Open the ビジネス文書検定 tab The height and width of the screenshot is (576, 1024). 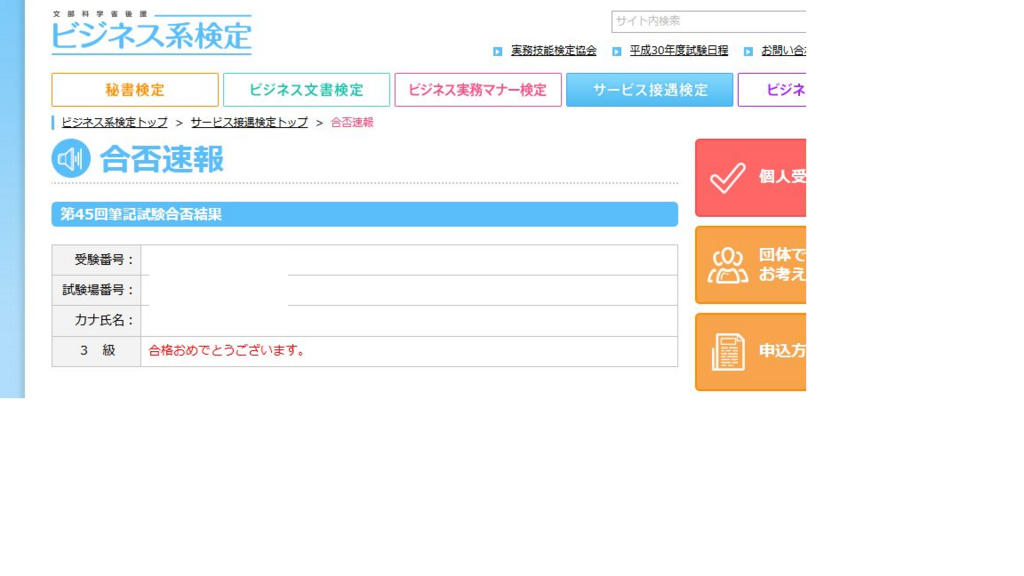tap(306, 90)
